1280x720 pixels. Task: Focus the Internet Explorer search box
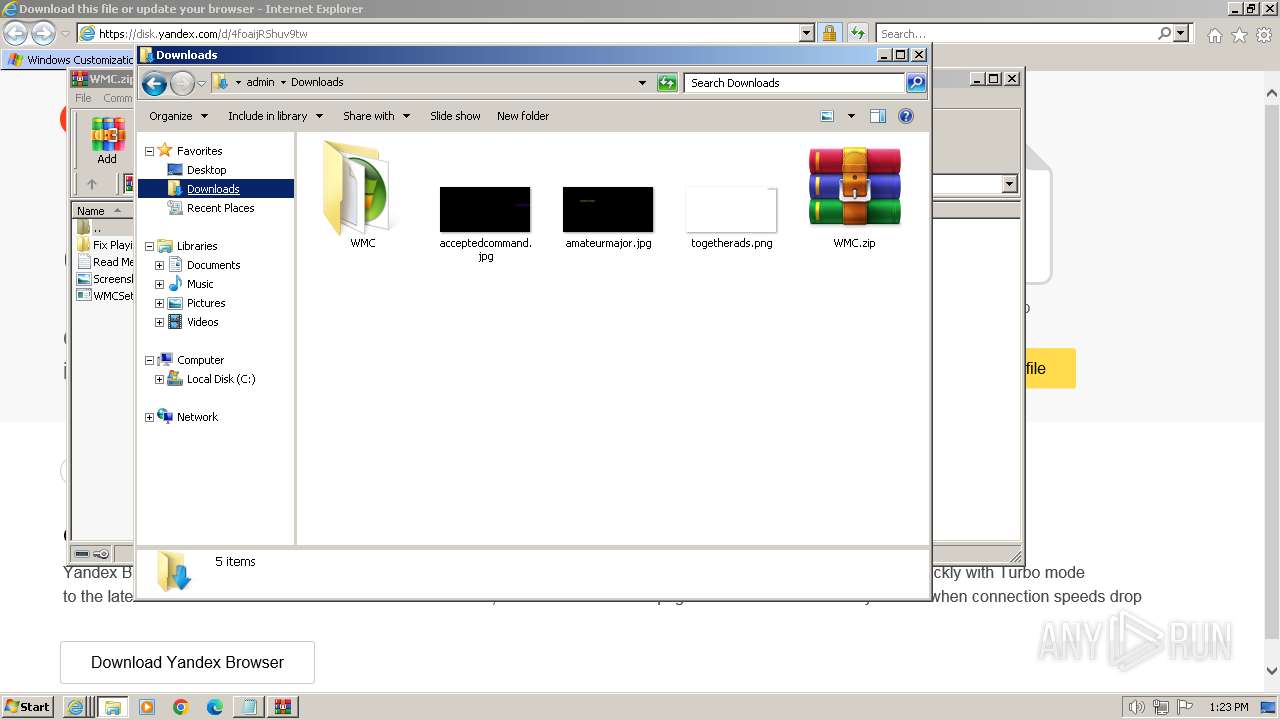(x=1016, y=33)
